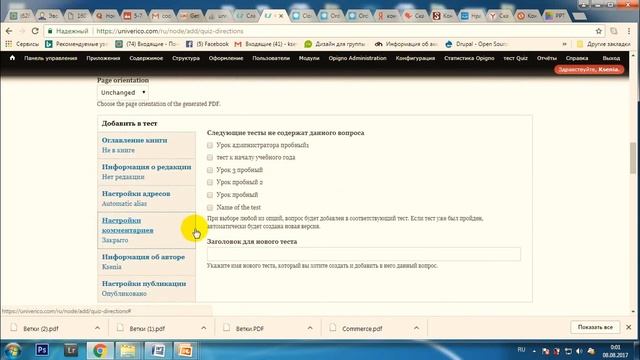Open the Сервисы apps grid icon
The width and height of the screenshot is (640, 360).
(9, 44)
